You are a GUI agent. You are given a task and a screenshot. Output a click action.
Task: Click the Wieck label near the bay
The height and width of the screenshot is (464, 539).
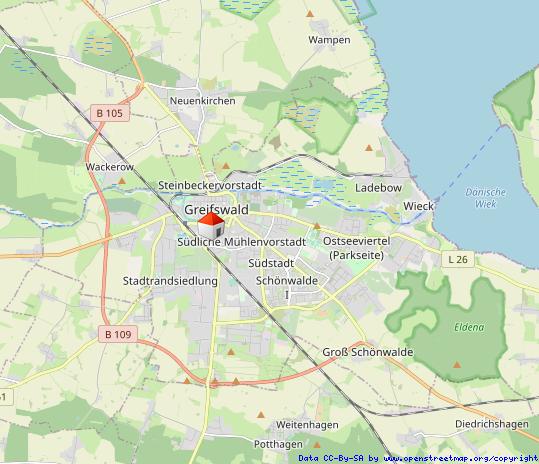(x=418, y=206)
